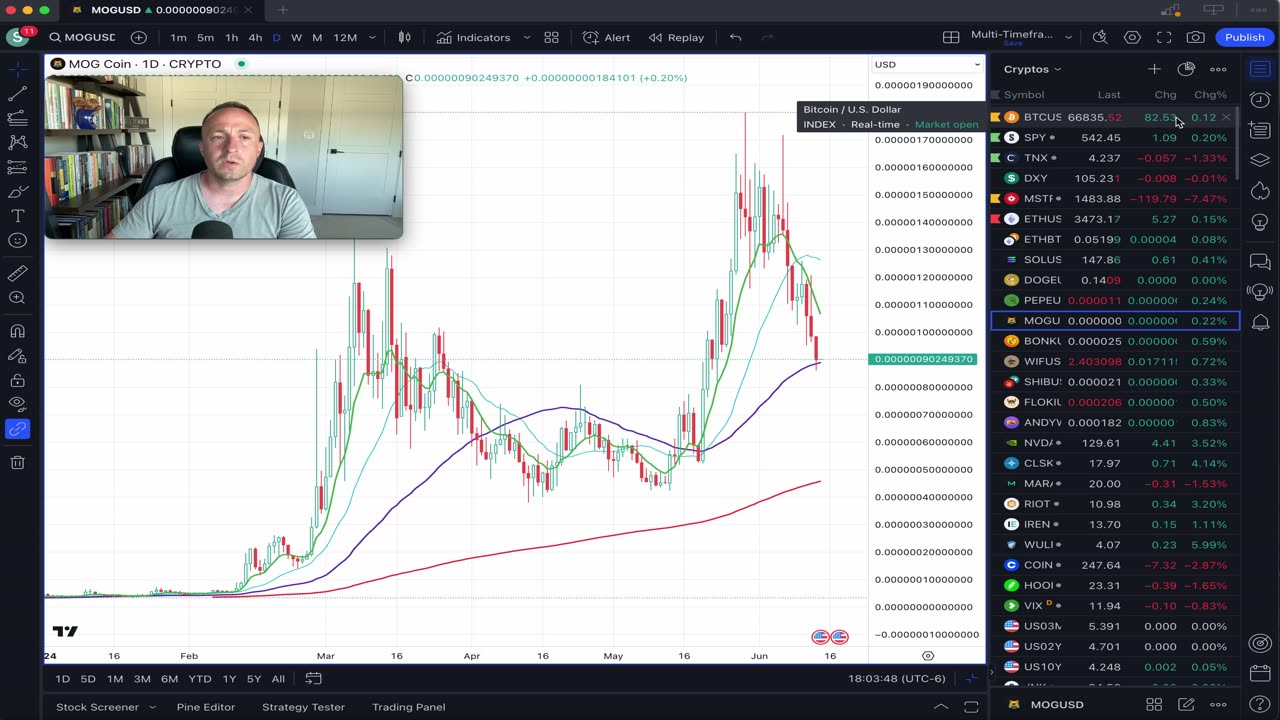Open the Alerts clock icon in right sidebar
Image resolution: width=1280 pixels, height=720 pixels.
1260,100
